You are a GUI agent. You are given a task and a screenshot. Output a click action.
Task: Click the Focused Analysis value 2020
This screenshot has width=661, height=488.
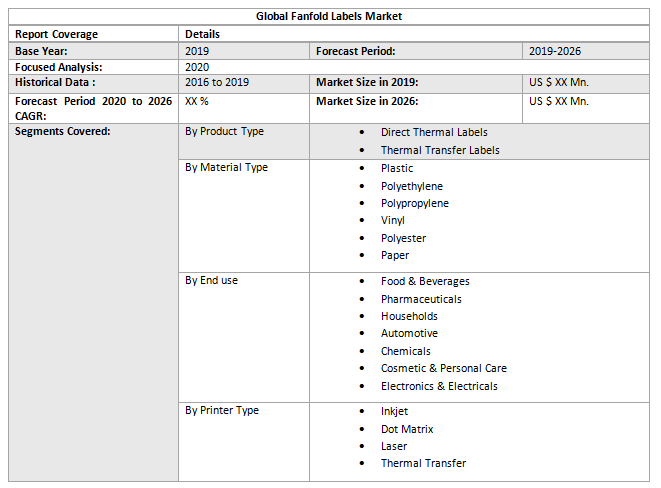197,67
